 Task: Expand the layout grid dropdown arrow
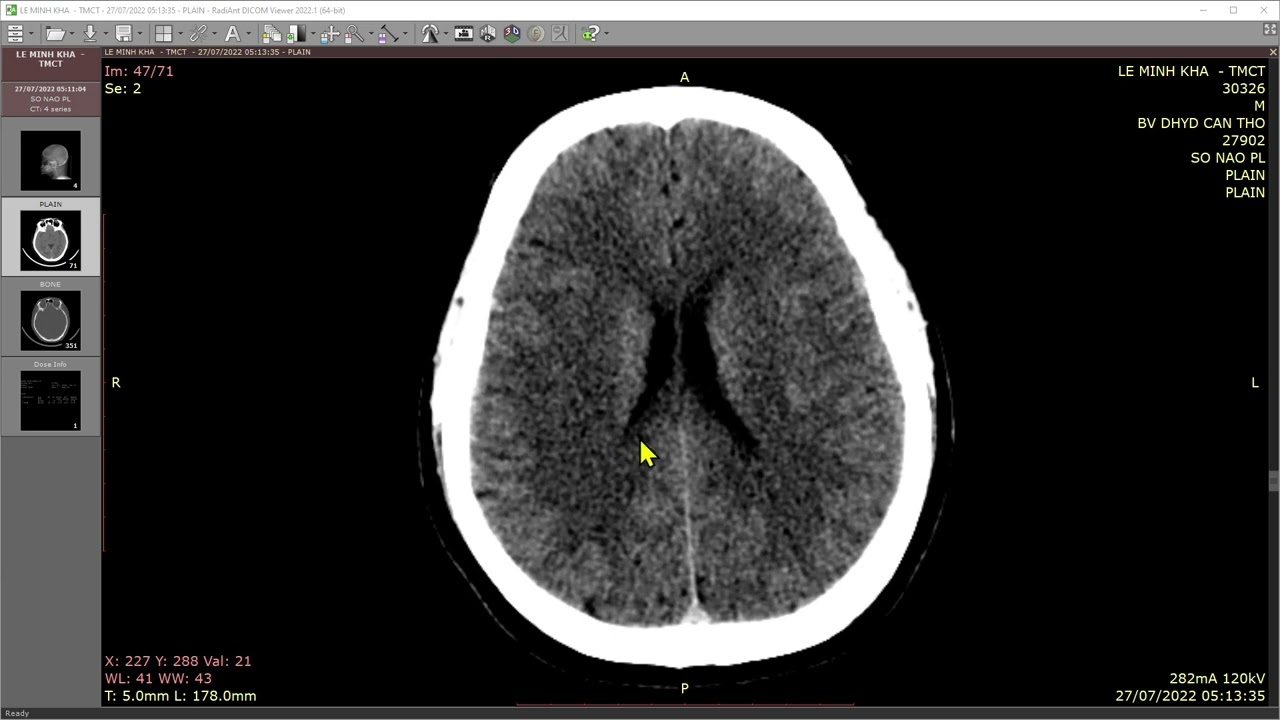(x=180, y=34)
